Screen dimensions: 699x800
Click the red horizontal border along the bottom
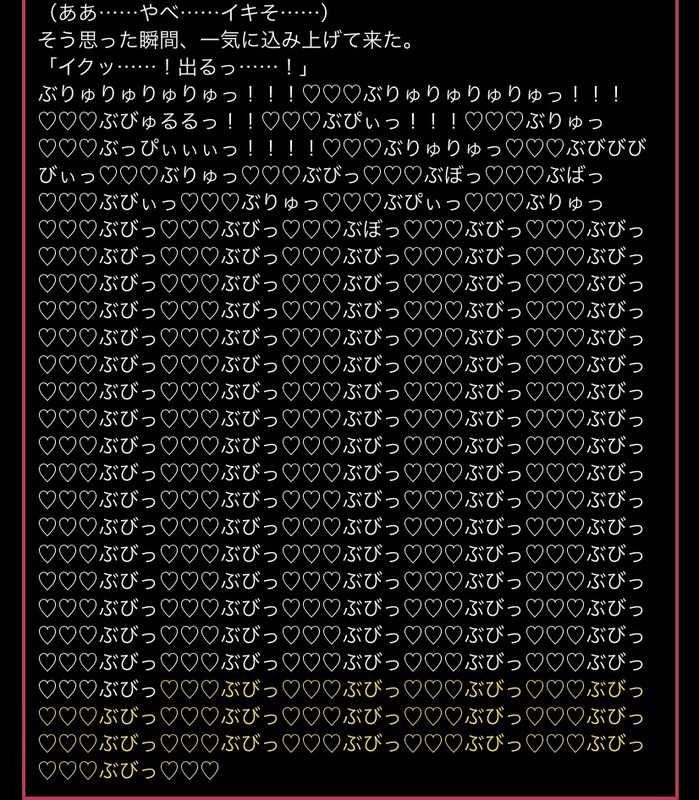click(x=350, y=795)
